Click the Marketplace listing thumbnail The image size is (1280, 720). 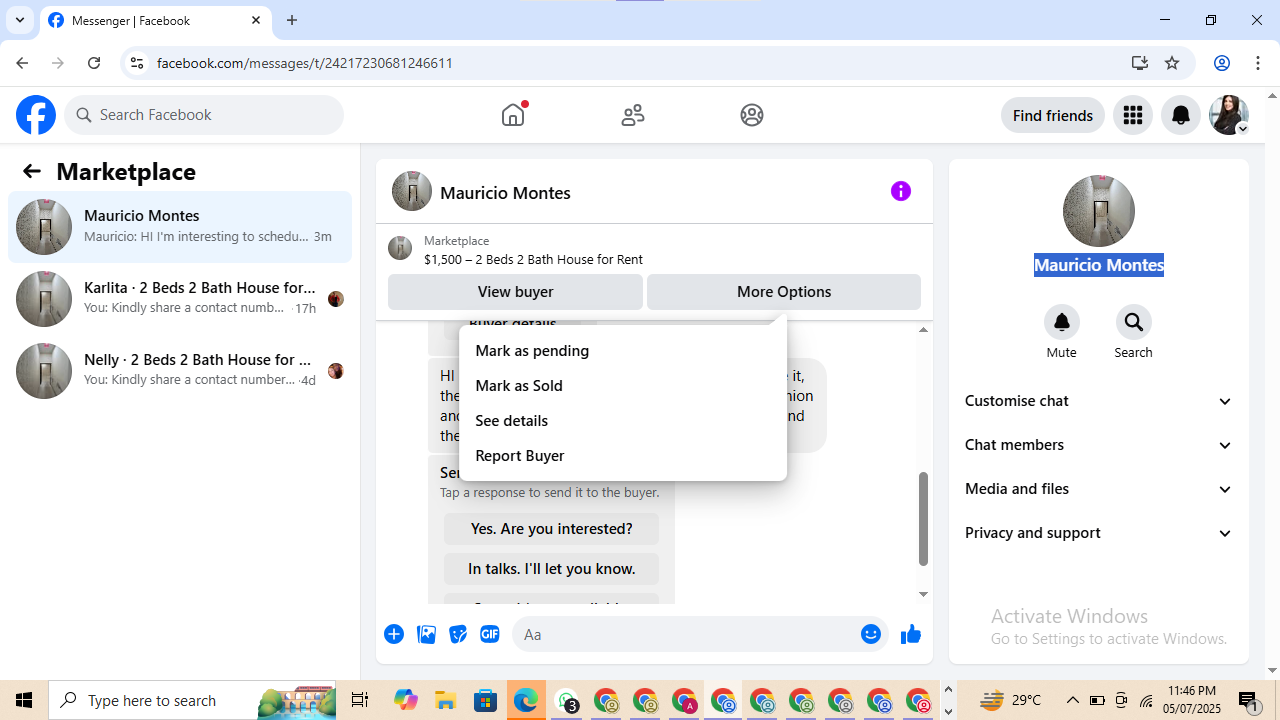pos(400,248)
